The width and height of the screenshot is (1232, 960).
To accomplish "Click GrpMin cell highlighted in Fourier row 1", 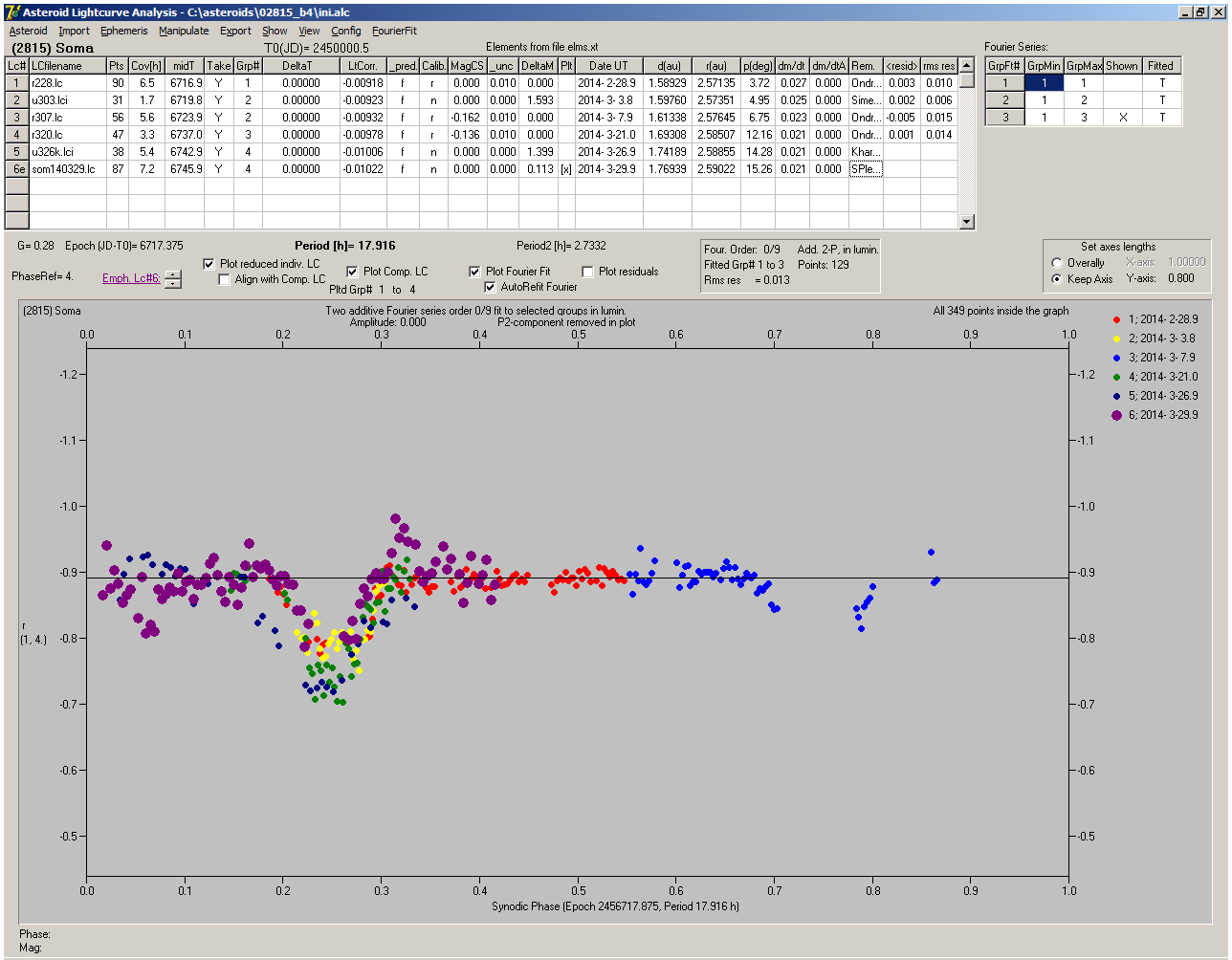I will pos(1045,83).
